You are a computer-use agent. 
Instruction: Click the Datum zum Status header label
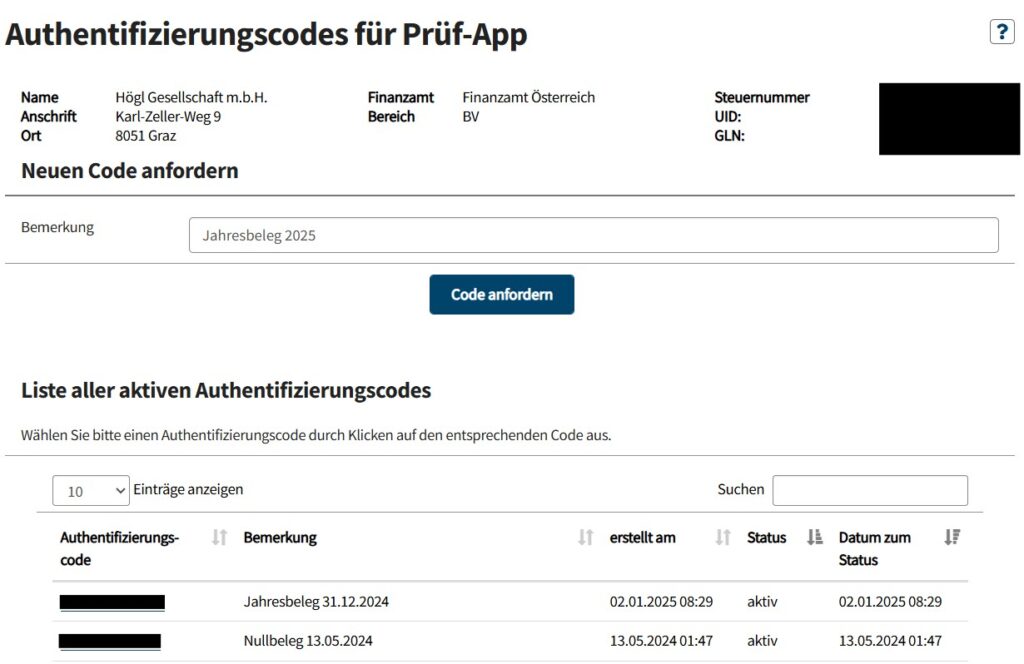[875, 548]
